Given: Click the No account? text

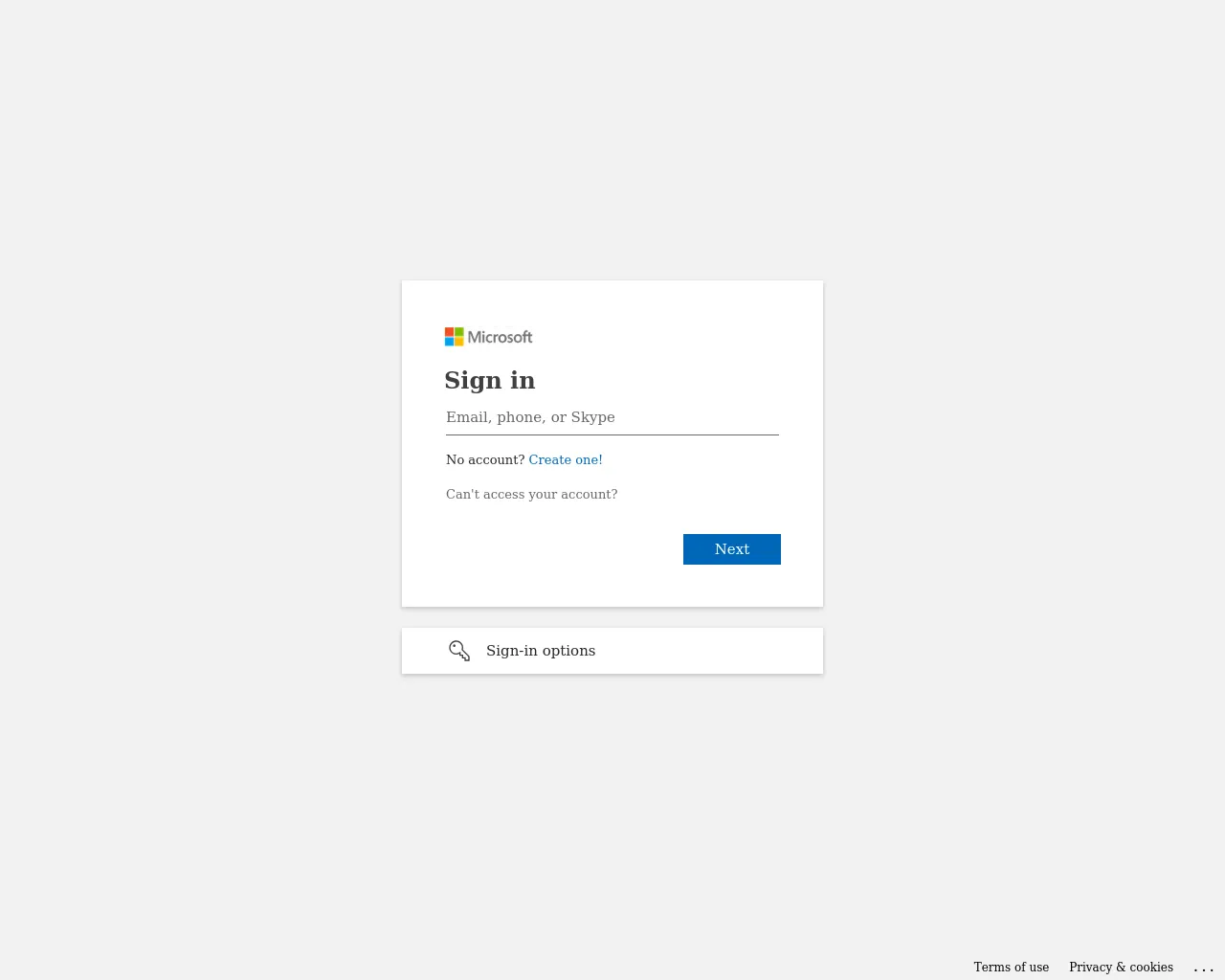Looking at the screenshot, I should click(485, 459).
